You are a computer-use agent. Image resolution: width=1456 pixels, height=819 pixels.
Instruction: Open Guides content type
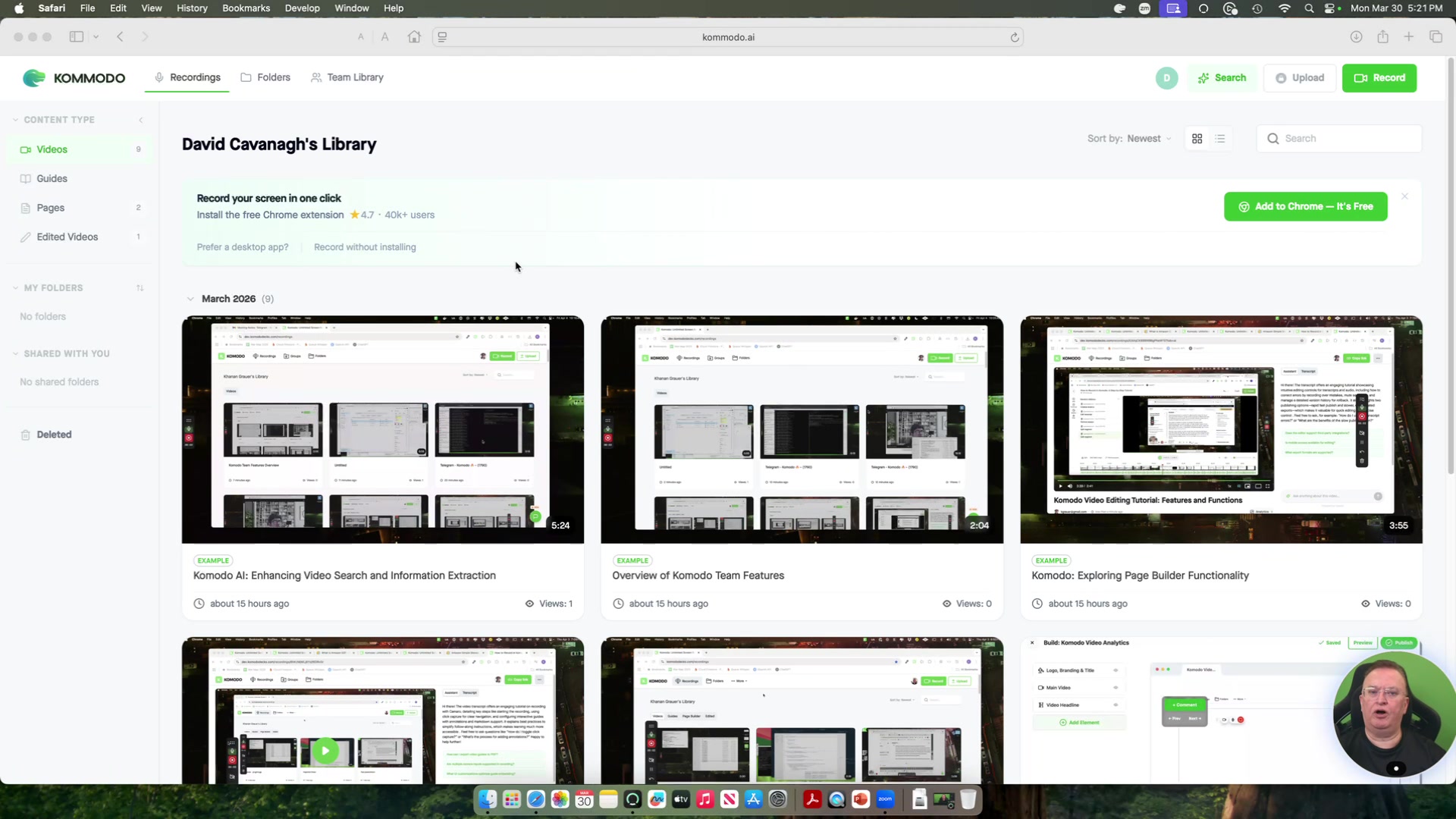[x=52, y=178]
